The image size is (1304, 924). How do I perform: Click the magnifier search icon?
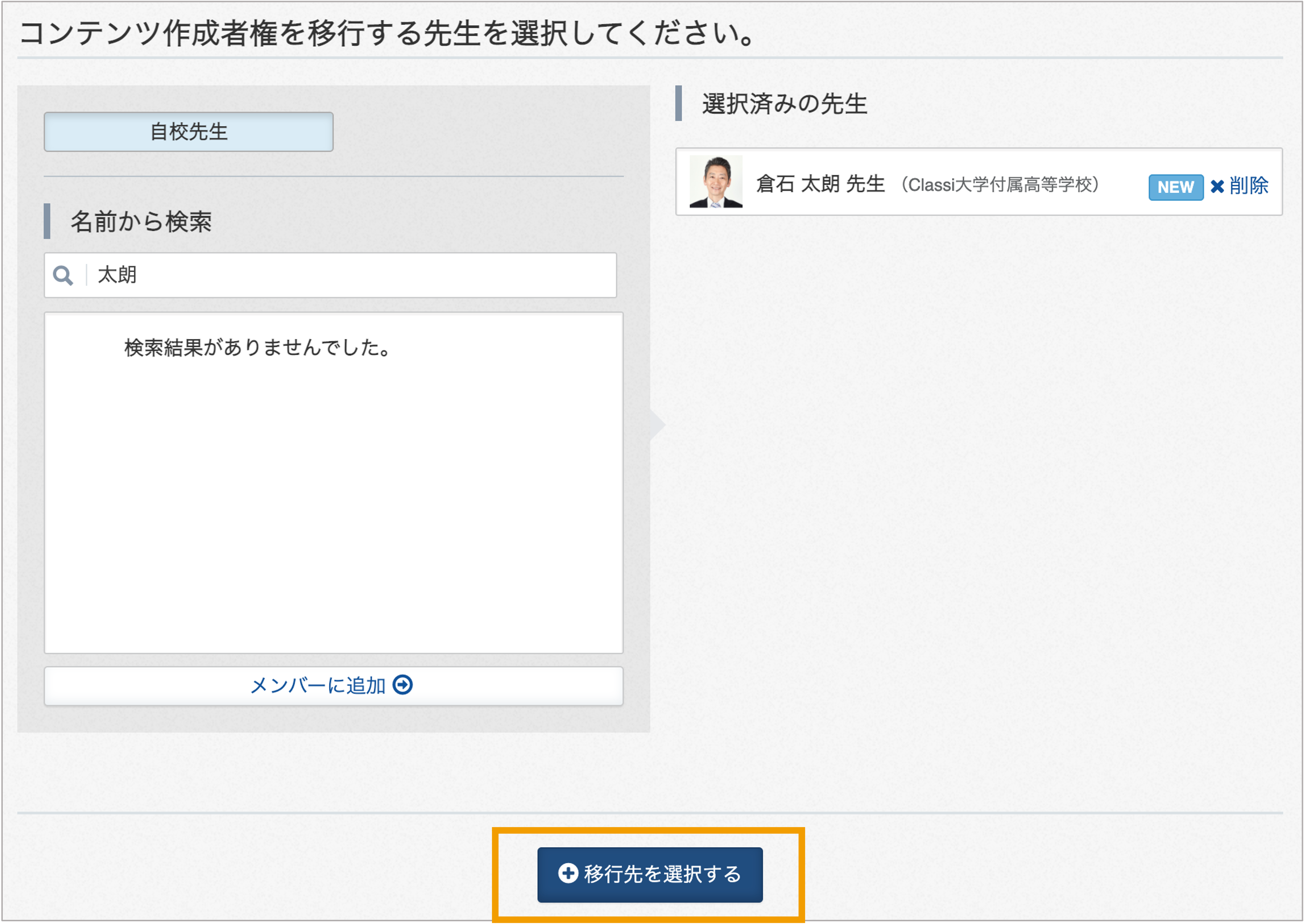63,276
